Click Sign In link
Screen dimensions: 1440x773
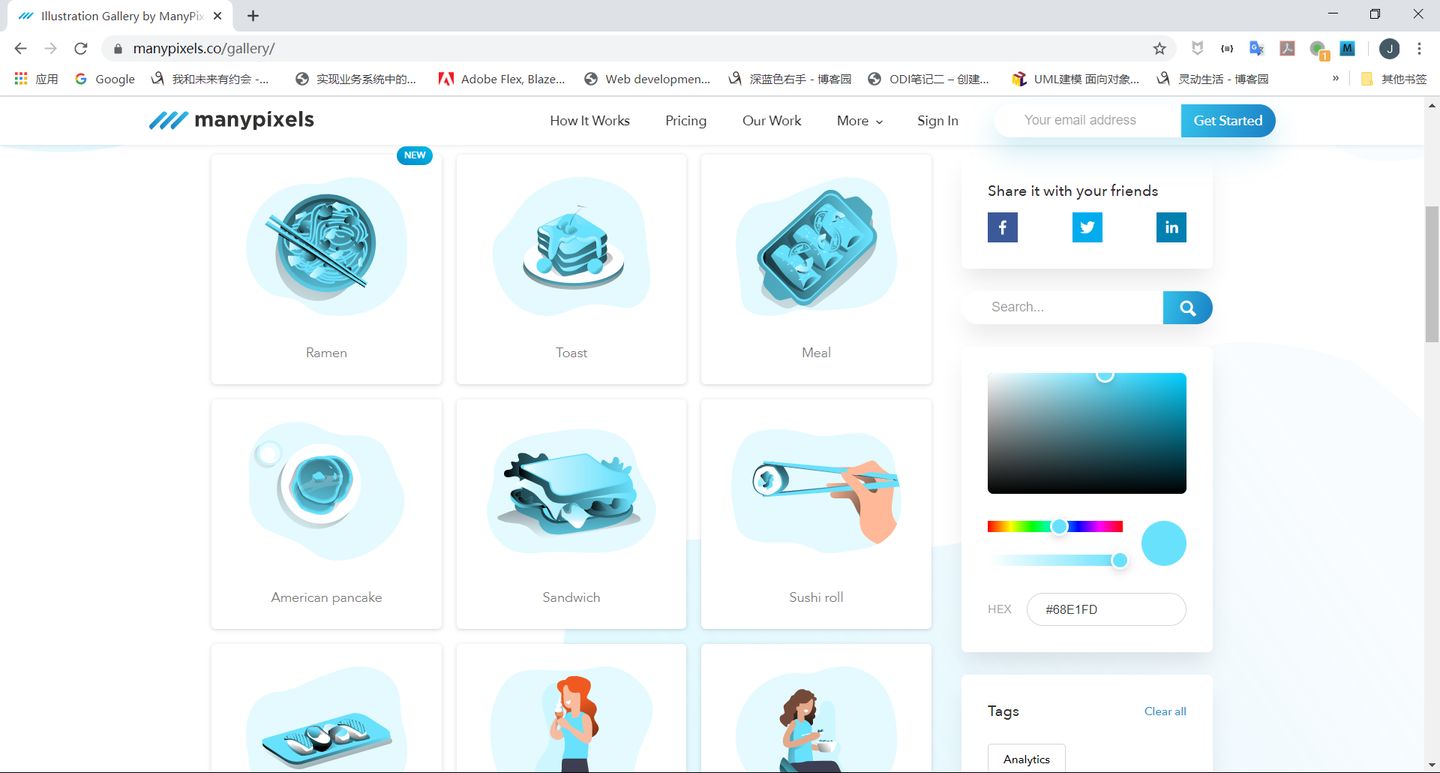click(x=938, y=121)
